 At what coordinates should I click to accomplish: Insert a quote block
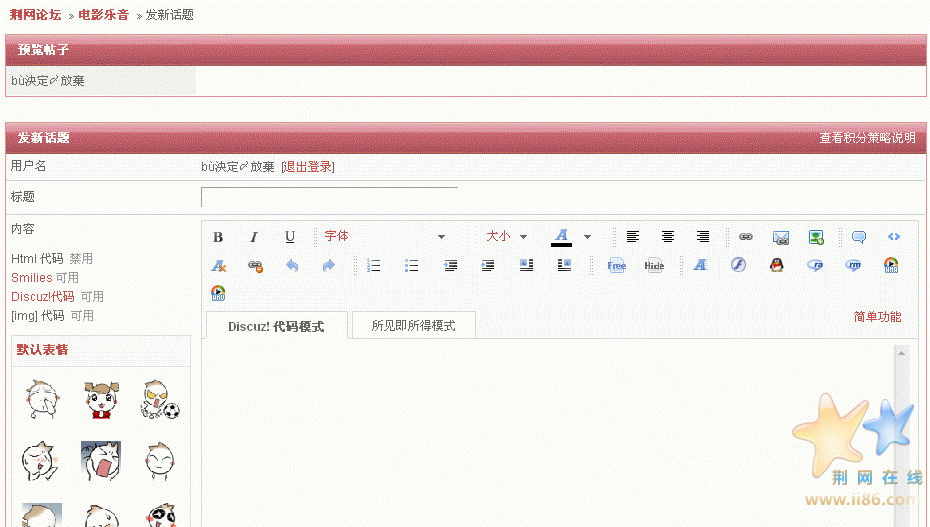[x=858, y=237]
